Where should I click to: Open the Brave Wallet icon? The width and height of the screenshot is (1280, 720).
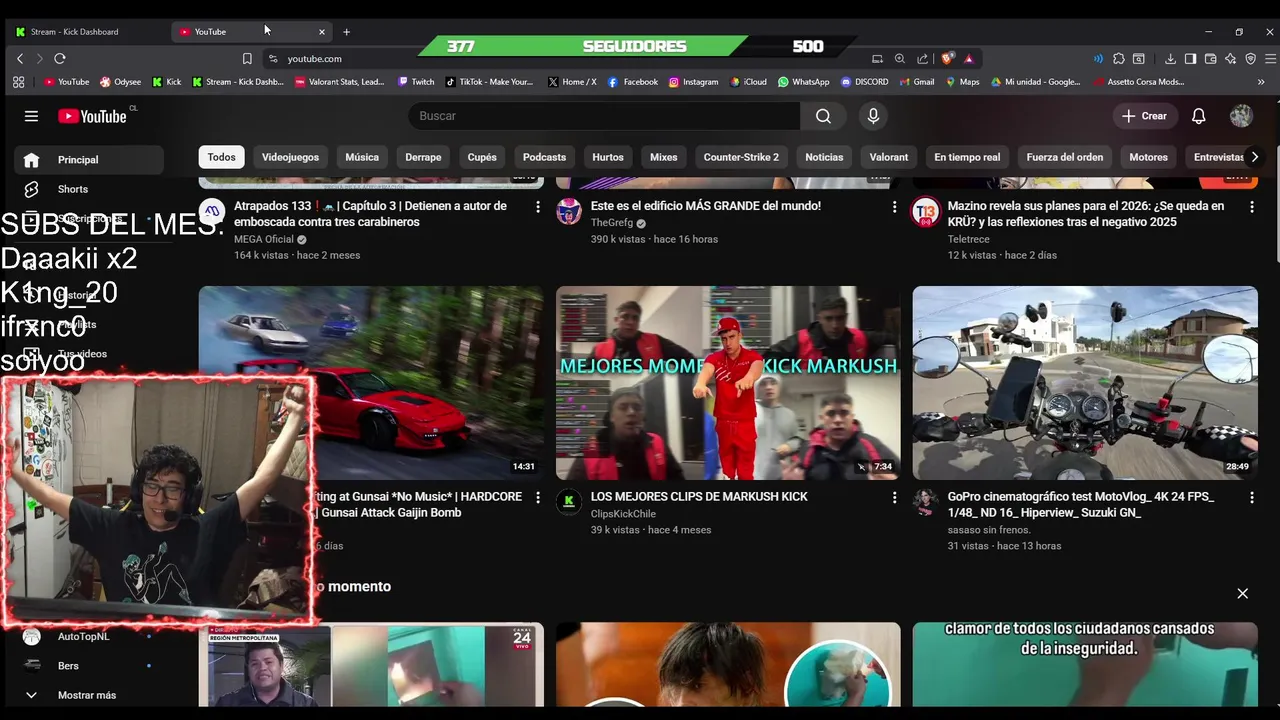coord(1210,59)
